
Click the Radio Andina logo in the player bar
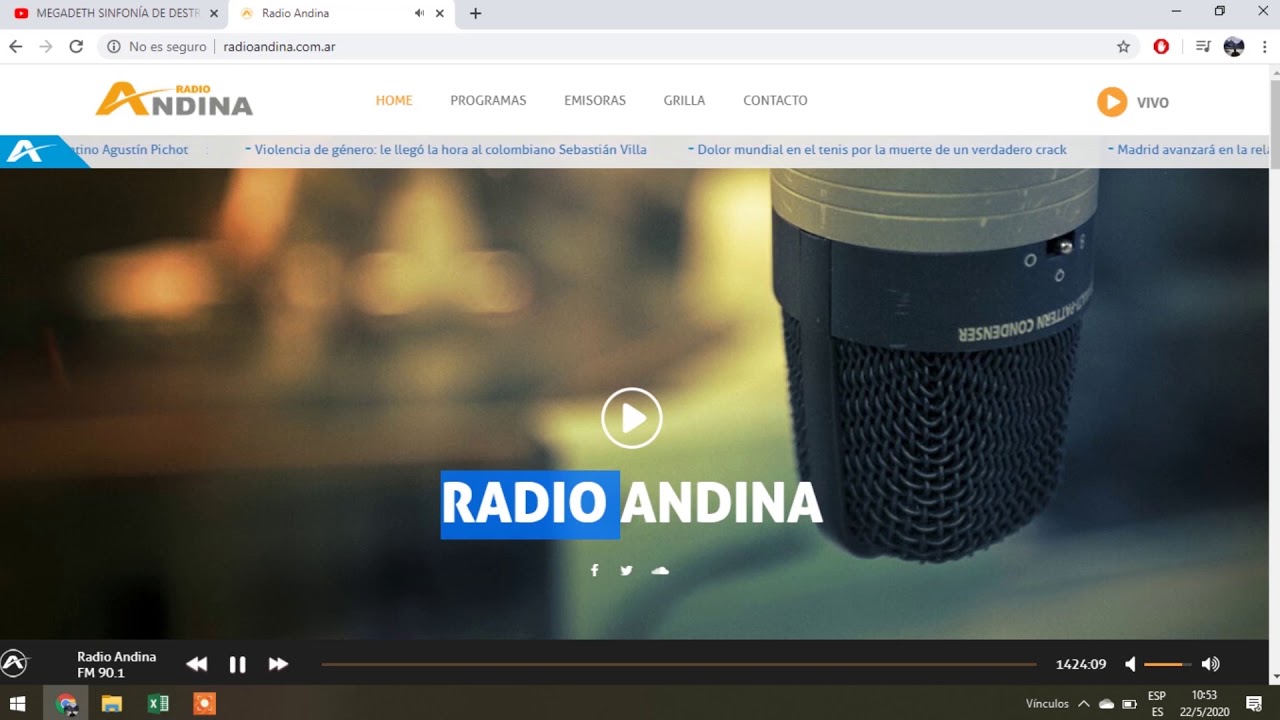[15, 663]
